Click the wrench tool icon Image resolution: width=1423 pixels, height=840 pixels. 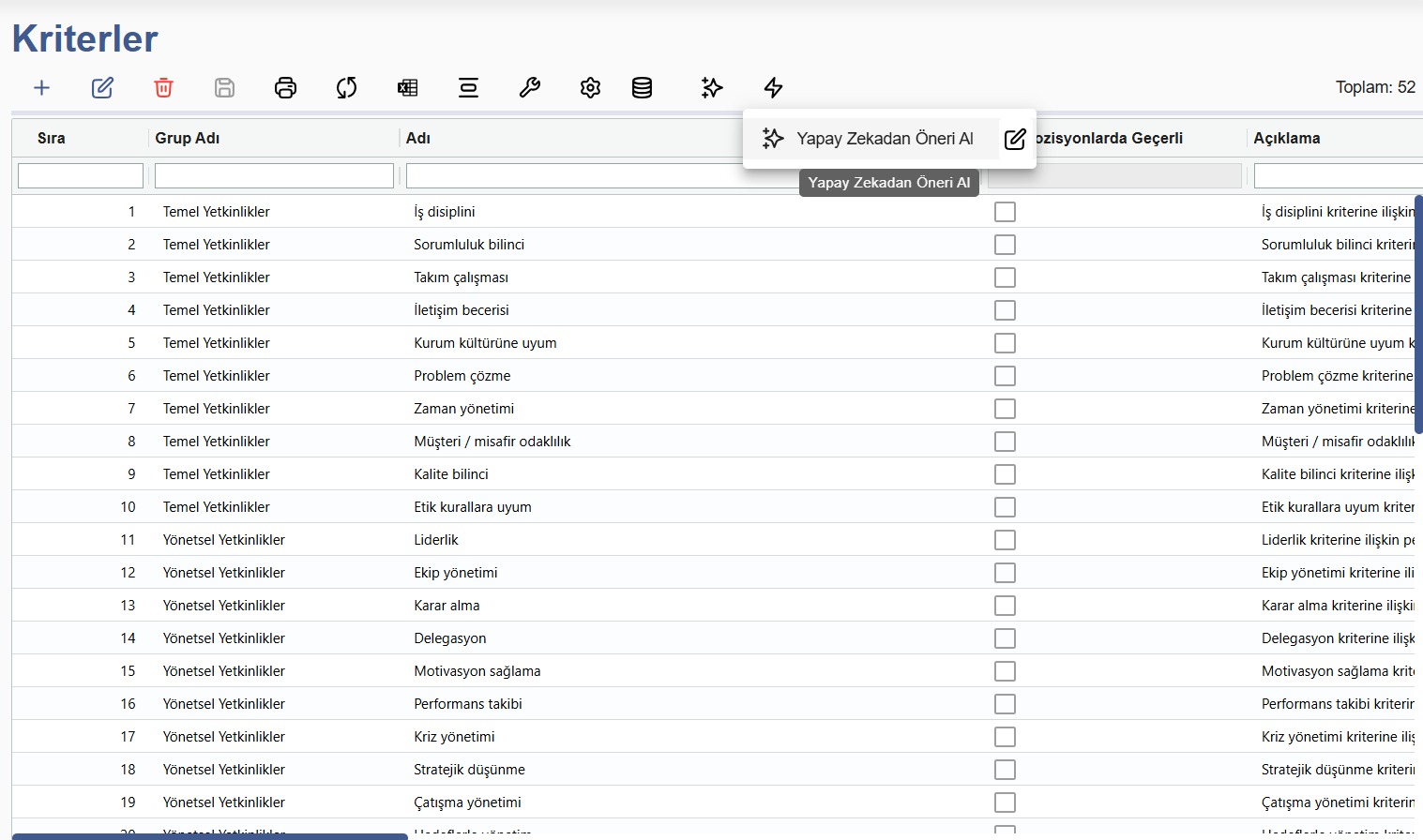(529, 88)
